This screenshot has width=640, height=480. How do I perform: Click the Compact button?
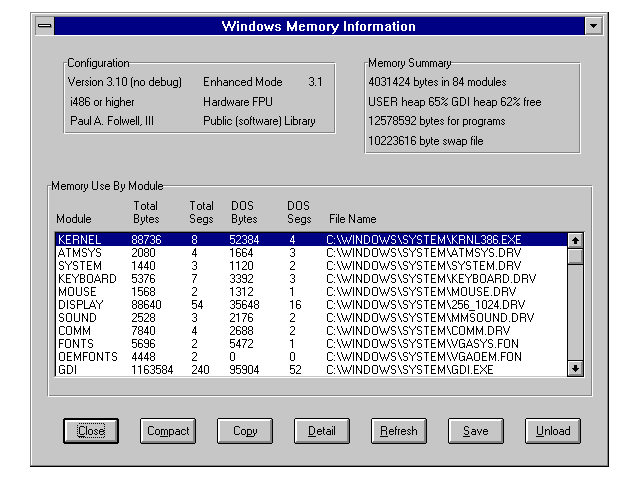click(168, 431)
